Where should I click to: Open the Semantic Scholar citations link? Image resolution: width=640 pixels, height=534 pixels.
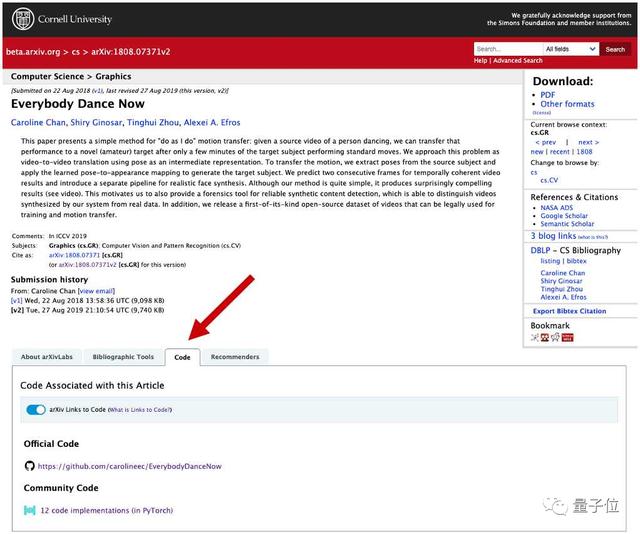click(x=567, y=224)
